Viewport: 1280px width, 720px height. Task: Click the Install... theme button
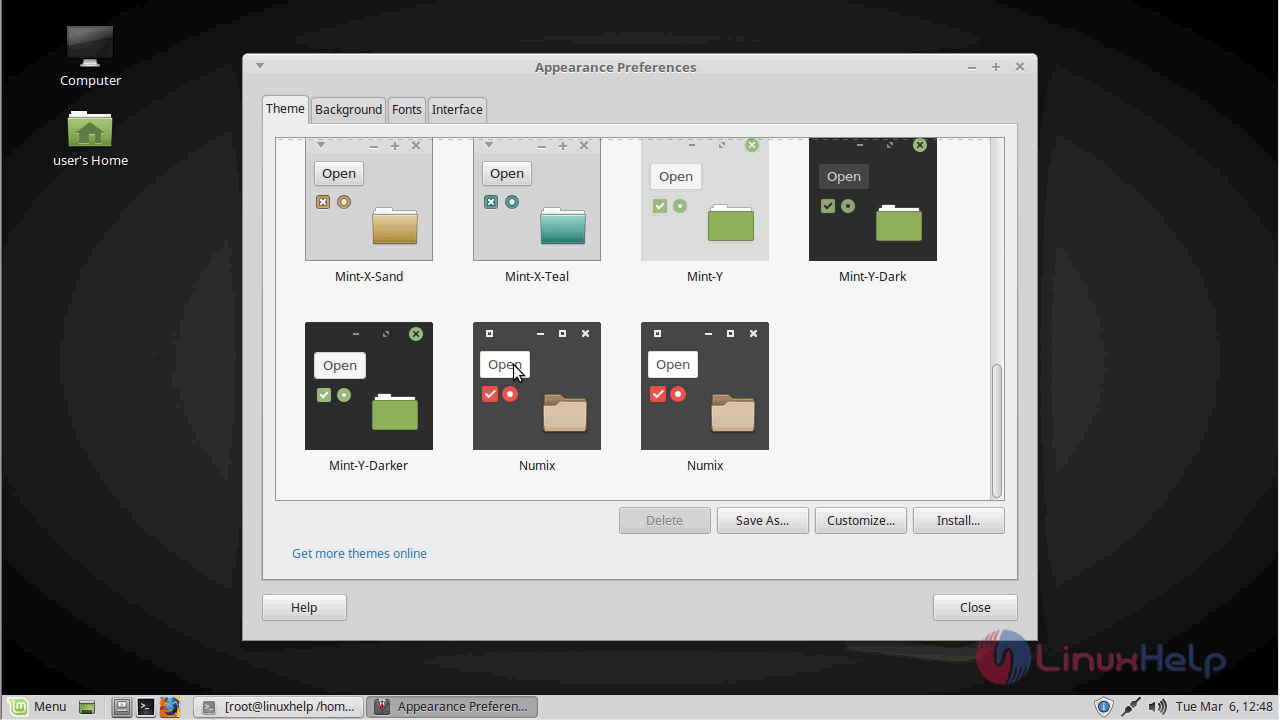[958, 520]
